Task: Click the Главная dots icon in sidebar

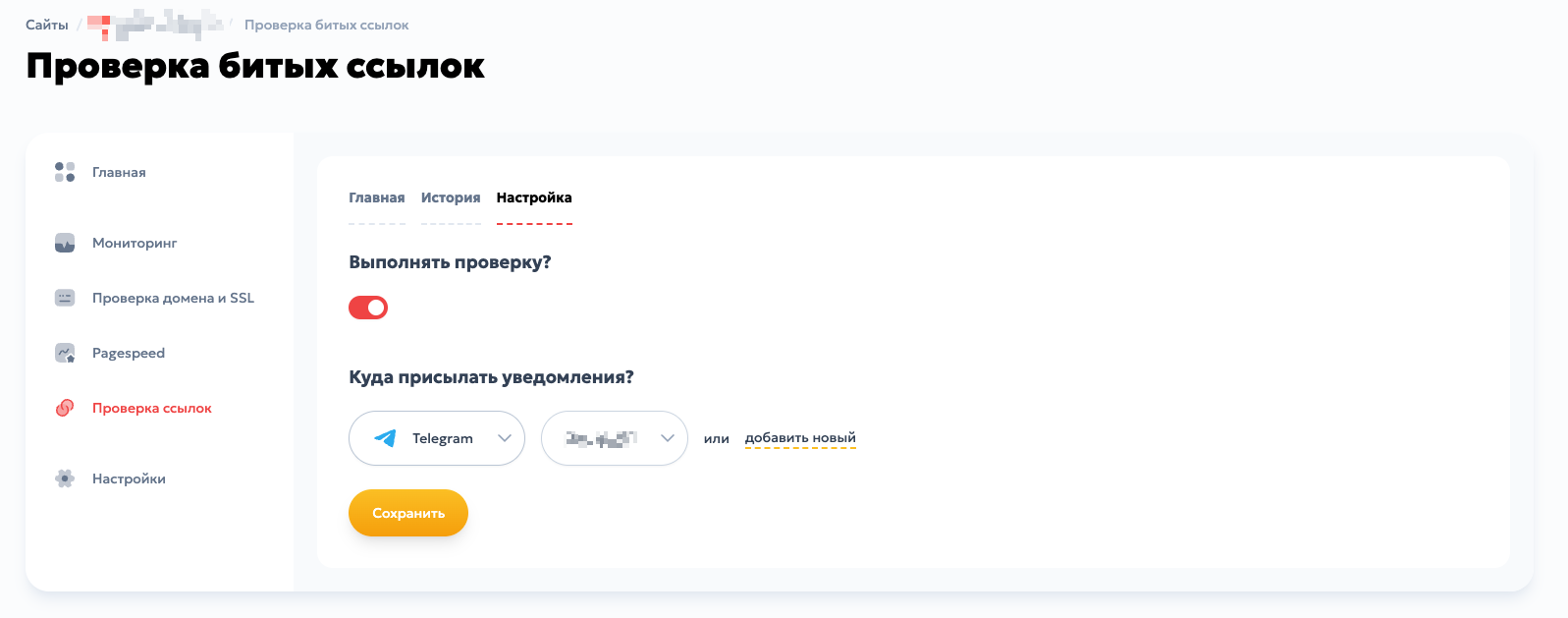Action: click(x=65, y=172)
